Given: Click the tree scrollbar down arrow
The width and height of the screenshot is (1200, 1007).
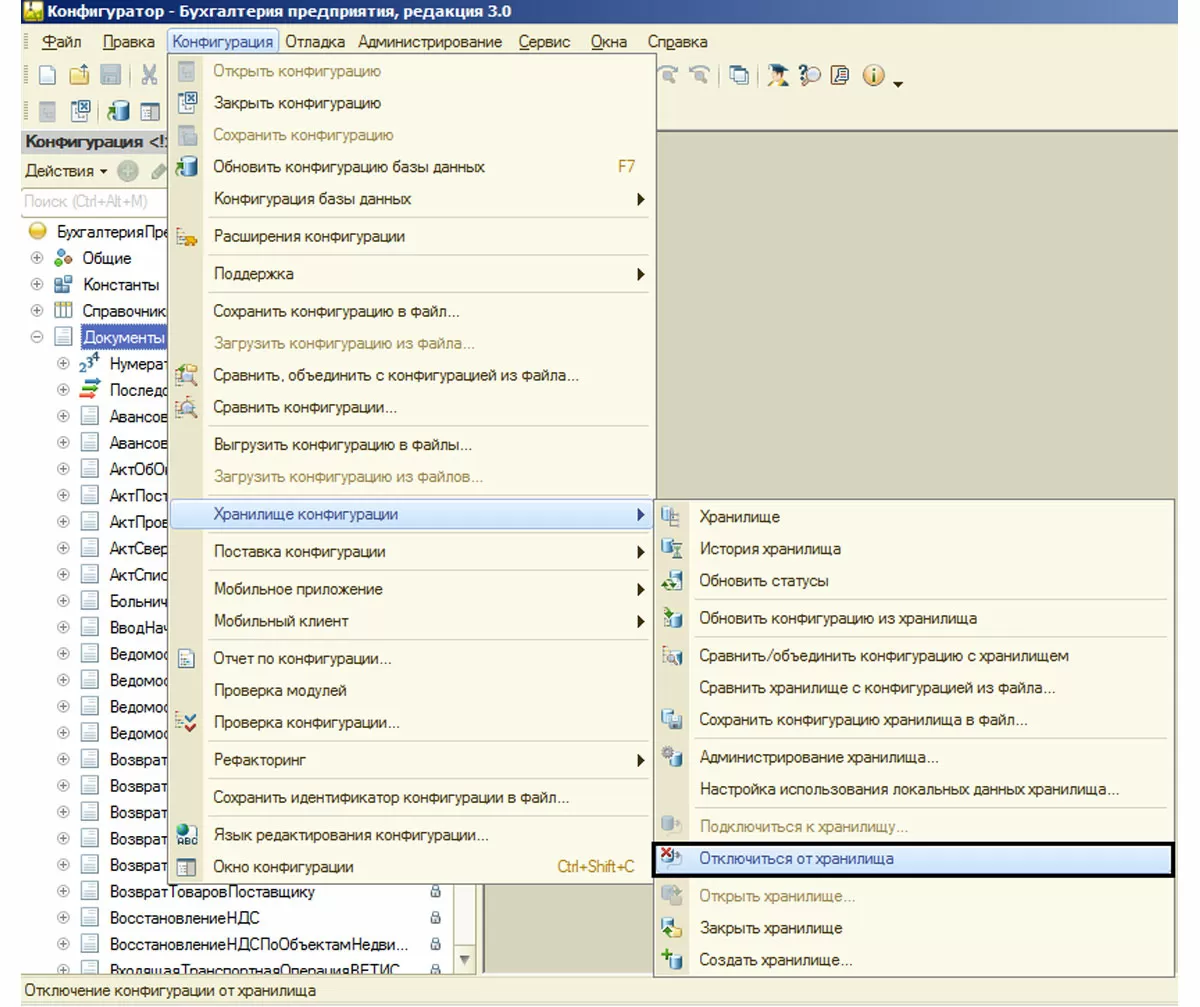Looking at the screenshot, I should coord(463,960).
